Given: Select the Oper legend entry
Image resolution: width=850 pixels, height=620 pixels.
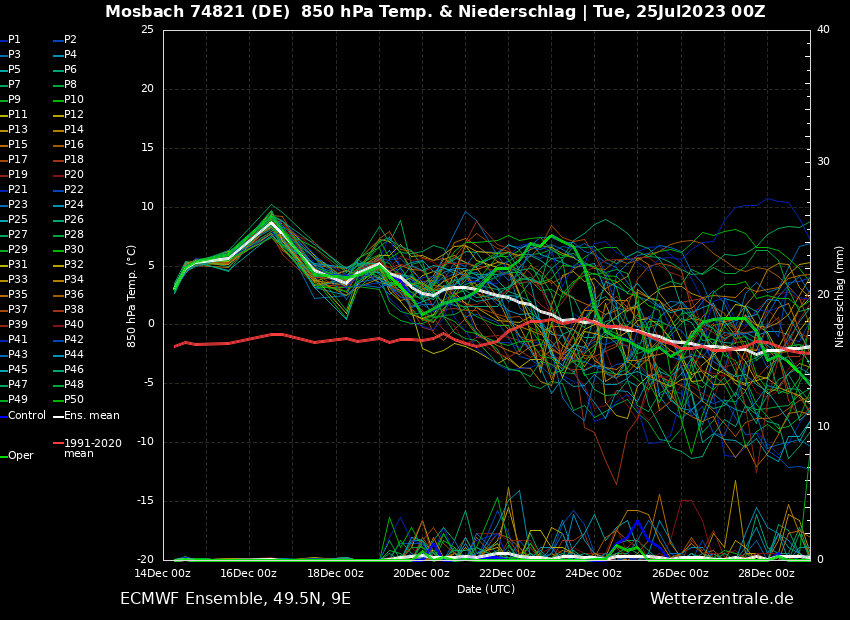Looking at the screenshot, I should click(x=21, y=456).
